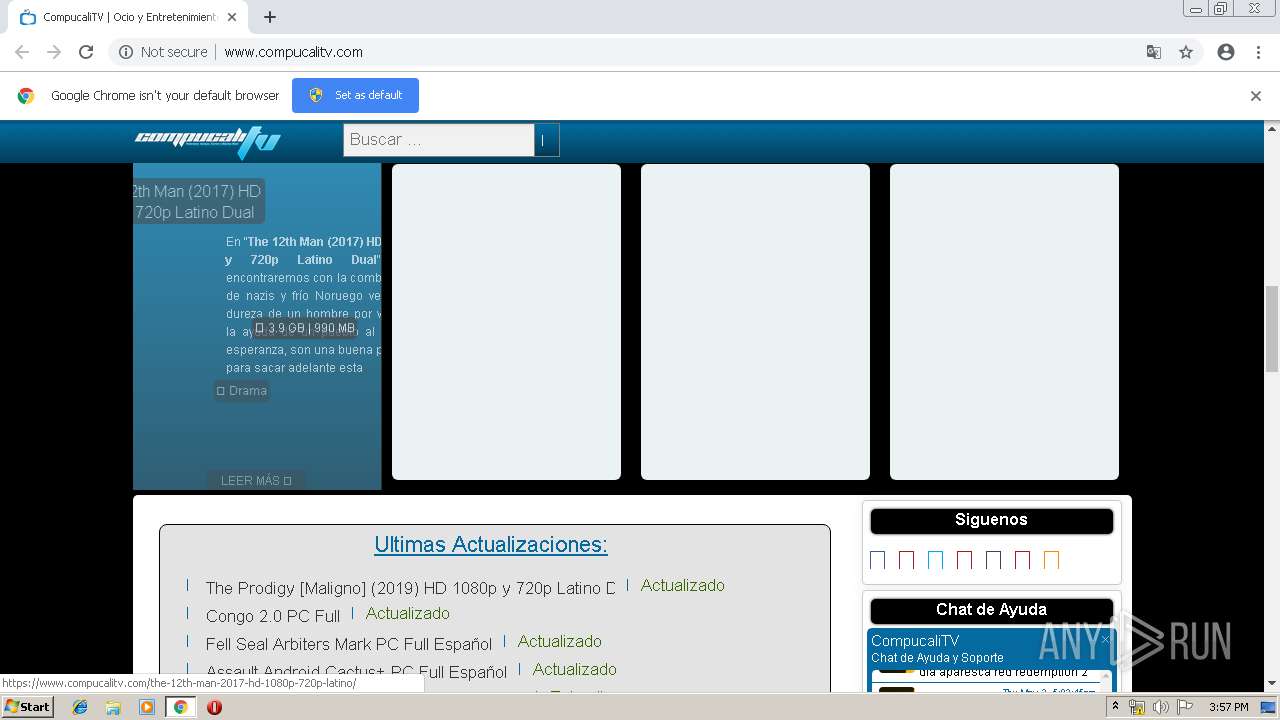1280x720 pixels.
Task: Open the first empty slider card
Action: 506,322
